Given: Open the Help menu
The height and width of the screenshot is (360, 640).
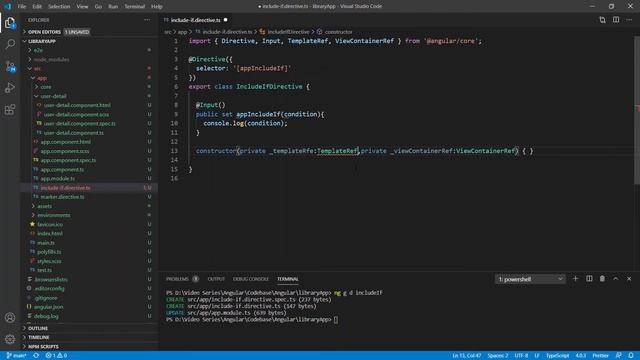Looking at the screenshot, I should click(x=157, y=7).
